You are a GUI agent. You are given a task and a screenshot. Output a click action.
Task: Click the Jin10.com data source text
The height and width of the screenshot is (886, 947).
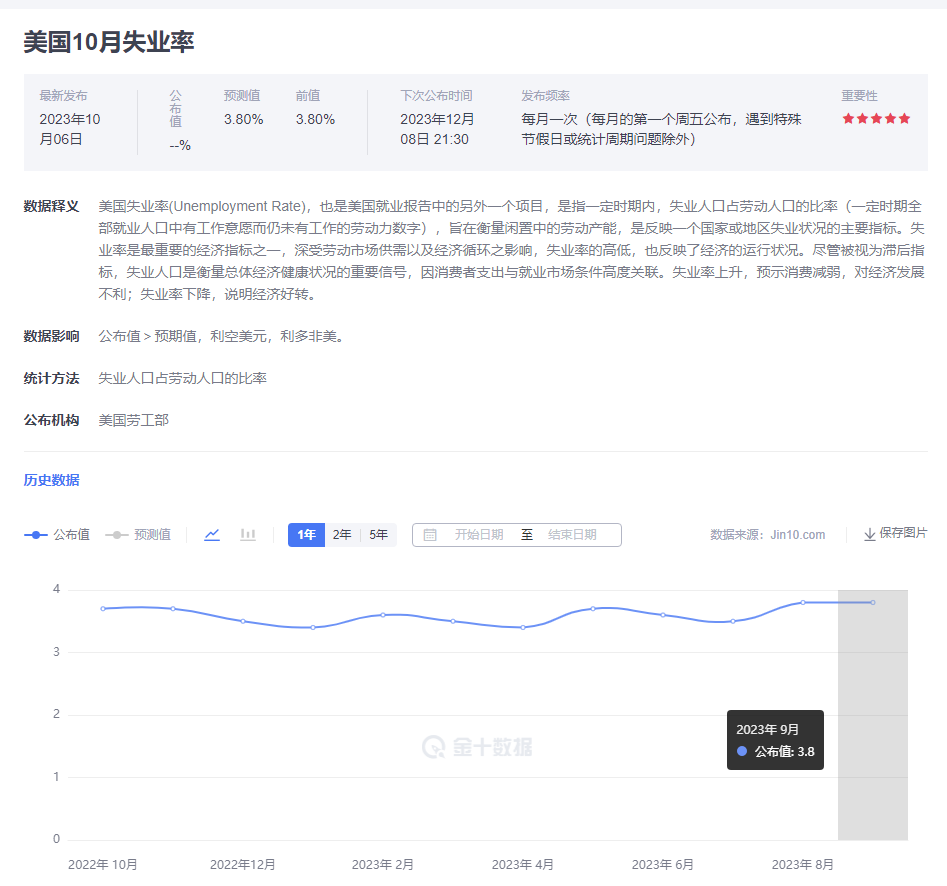pos(798,535)
